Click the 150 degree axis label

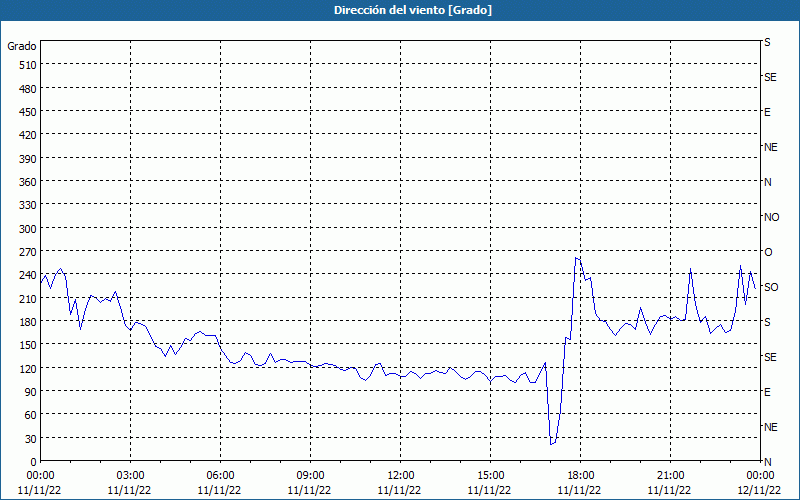[x=28, y=345]
